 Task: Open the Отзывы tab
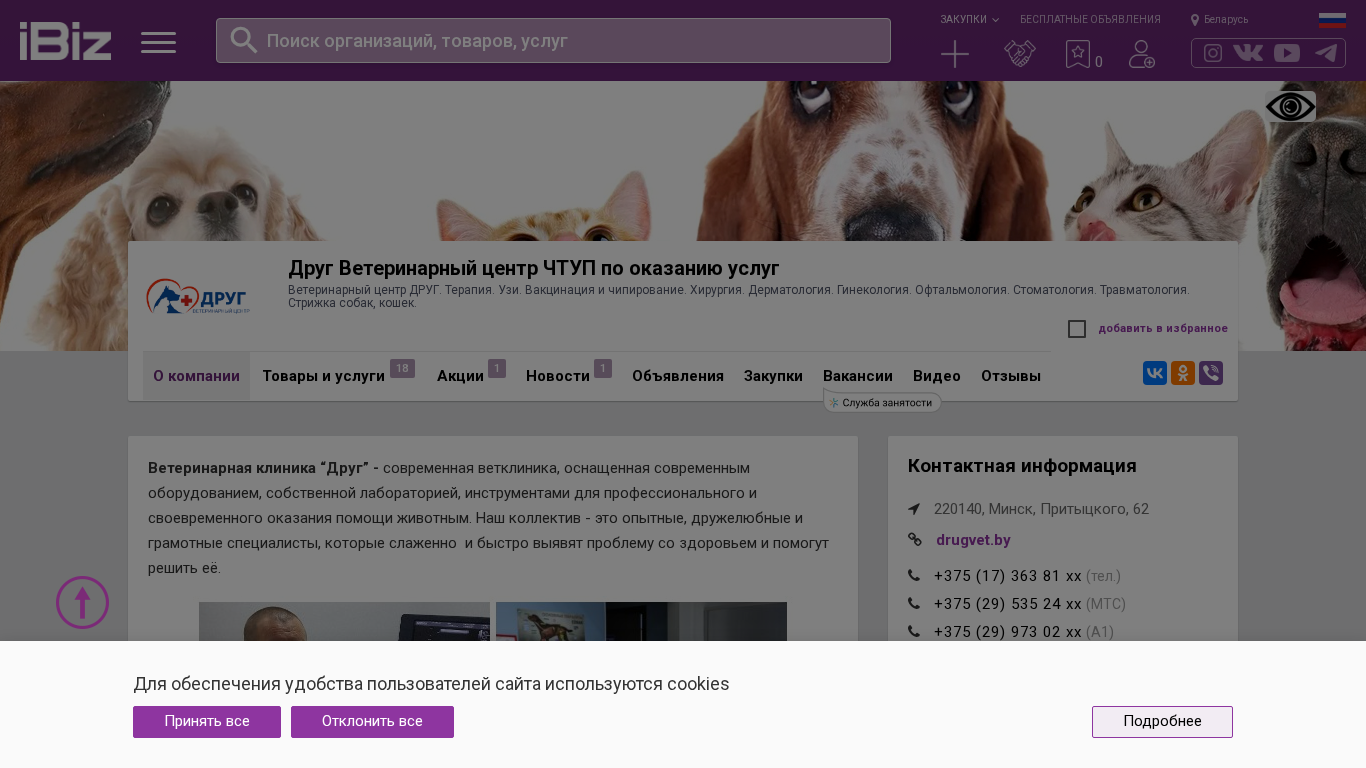pyautogui.click(x=1011, y=376)
